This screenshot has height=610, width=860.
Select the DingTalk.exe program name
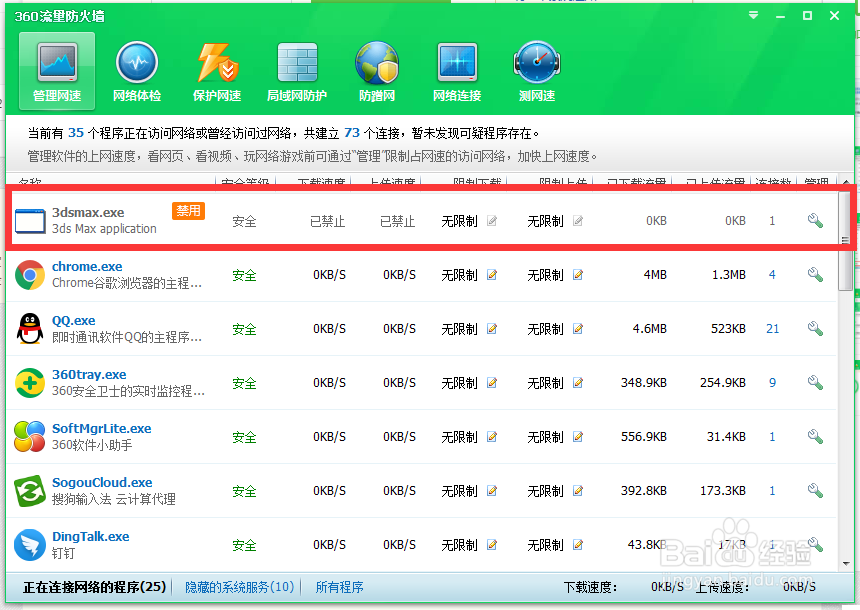(x=90, y=536)
